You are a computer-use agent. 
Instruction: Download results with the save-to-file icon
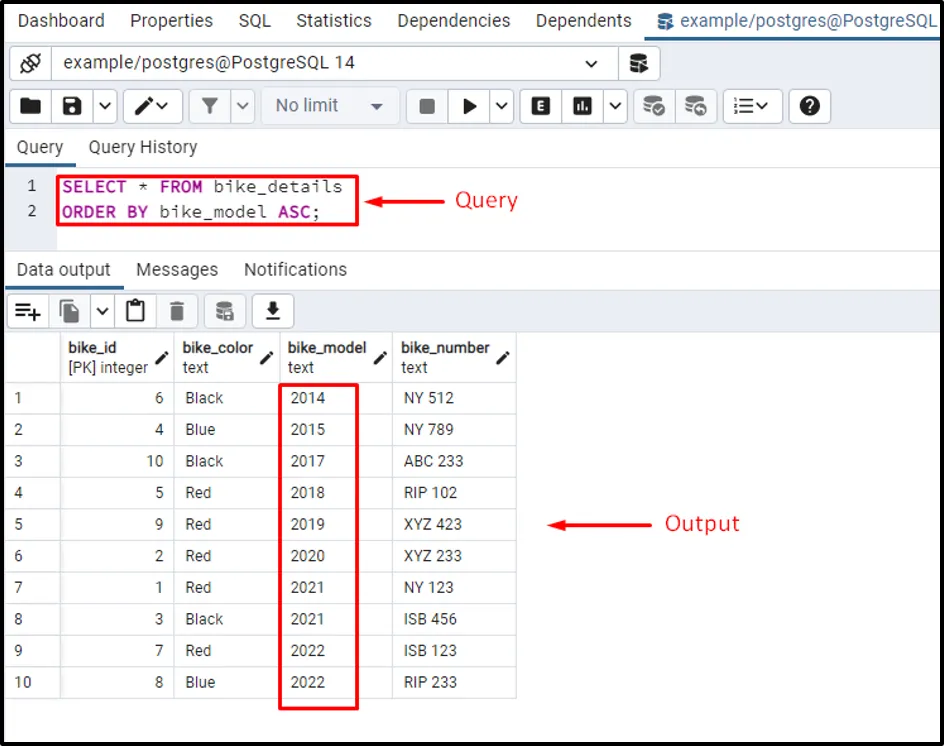272,312
